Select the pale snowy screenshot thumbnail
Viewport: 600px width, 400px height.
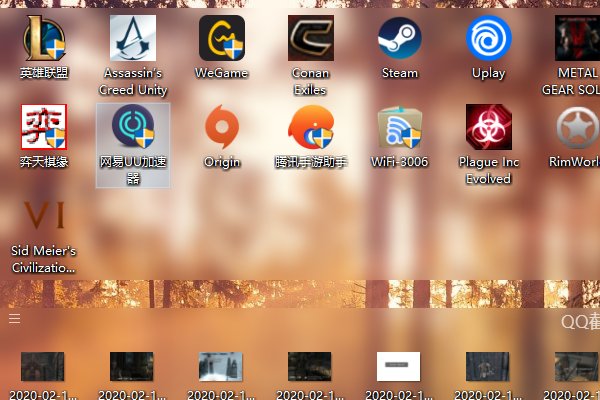click(x=220, y=366)
